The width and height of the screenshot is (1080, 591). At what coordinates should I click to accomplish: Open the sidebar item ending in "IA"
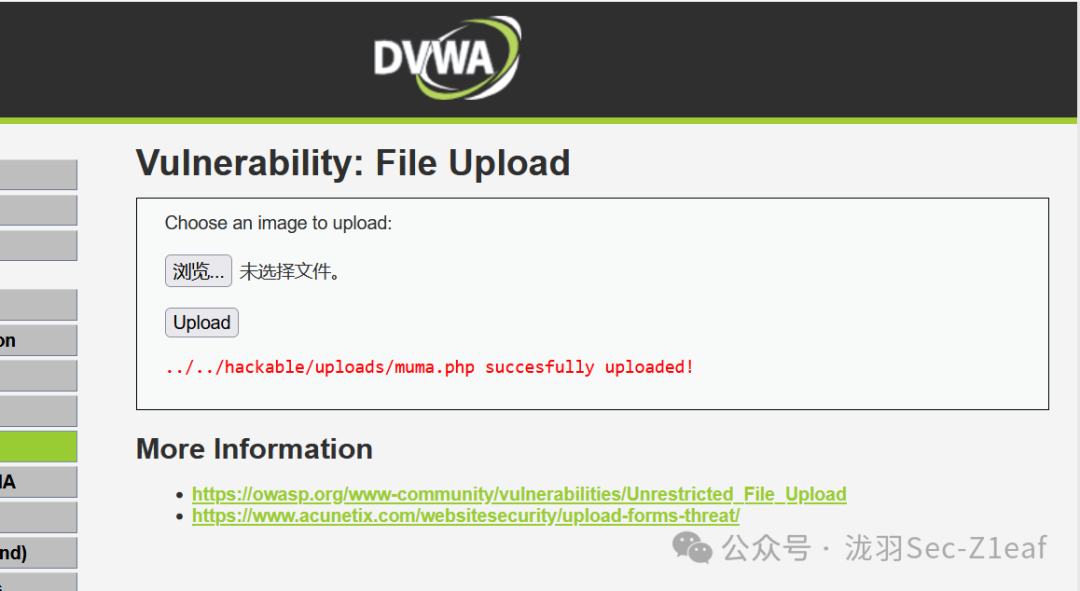39,482
